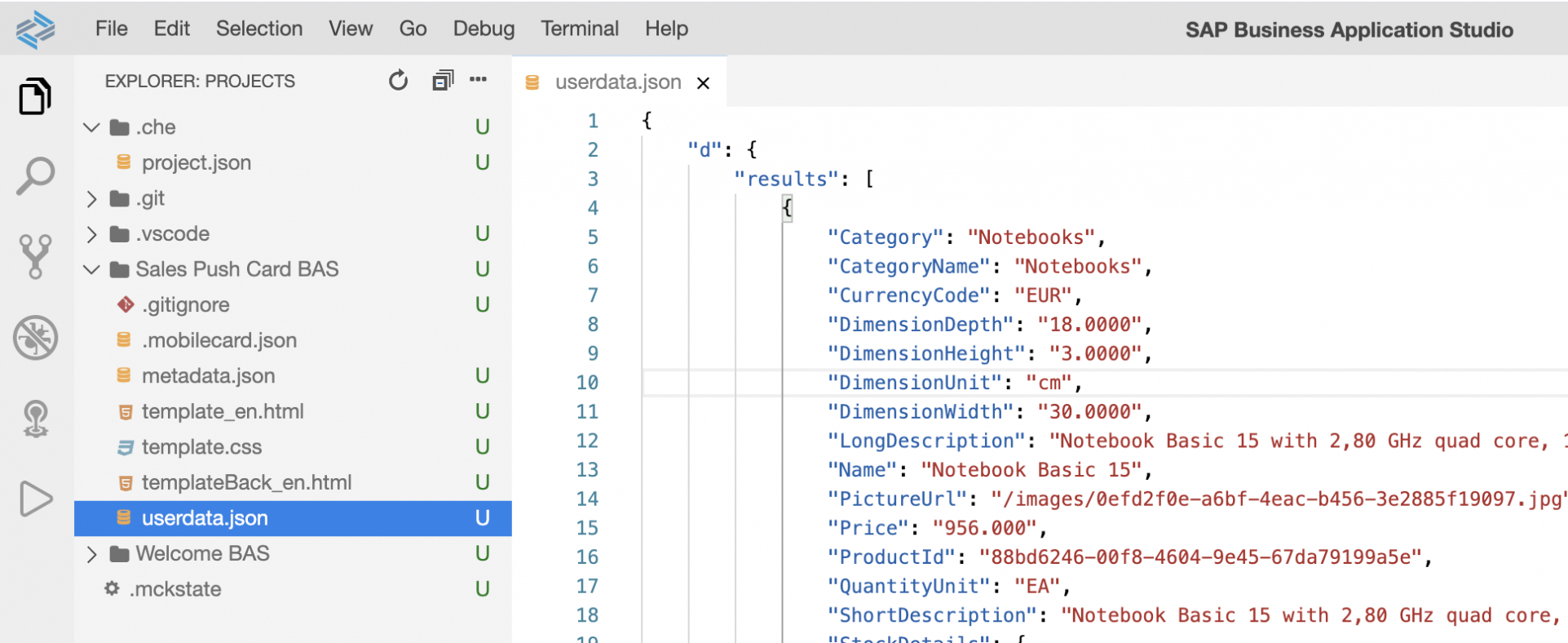Click the gear icon of .mckstate
Image resolution: width=1568 pixels, height=643 pixels.
pos(112,588)
